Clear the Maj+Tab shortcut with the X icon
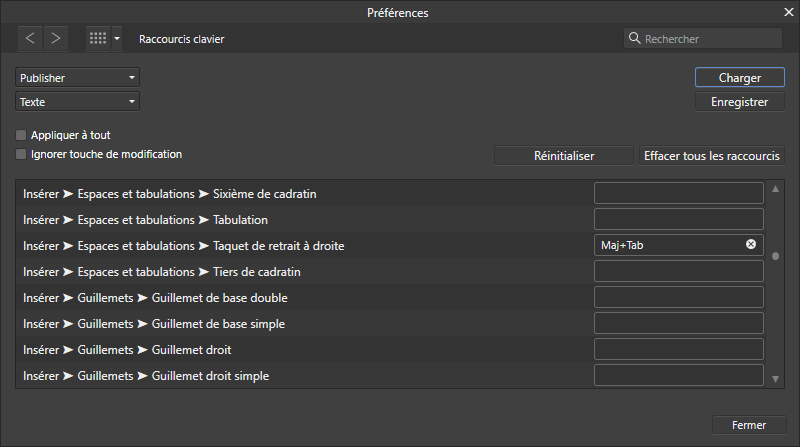This screenshot has width=800, height=447. point(751,244)
